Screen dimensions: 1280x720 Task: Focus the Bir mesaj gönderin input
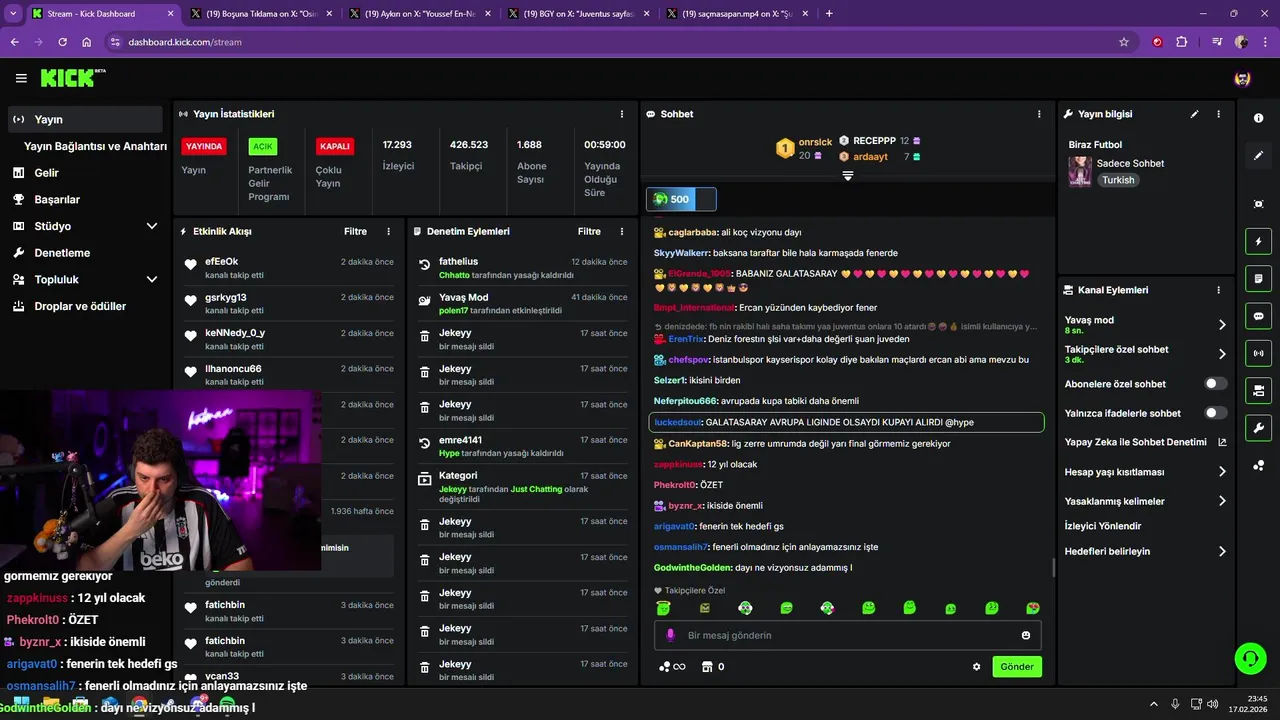(848, 635)
